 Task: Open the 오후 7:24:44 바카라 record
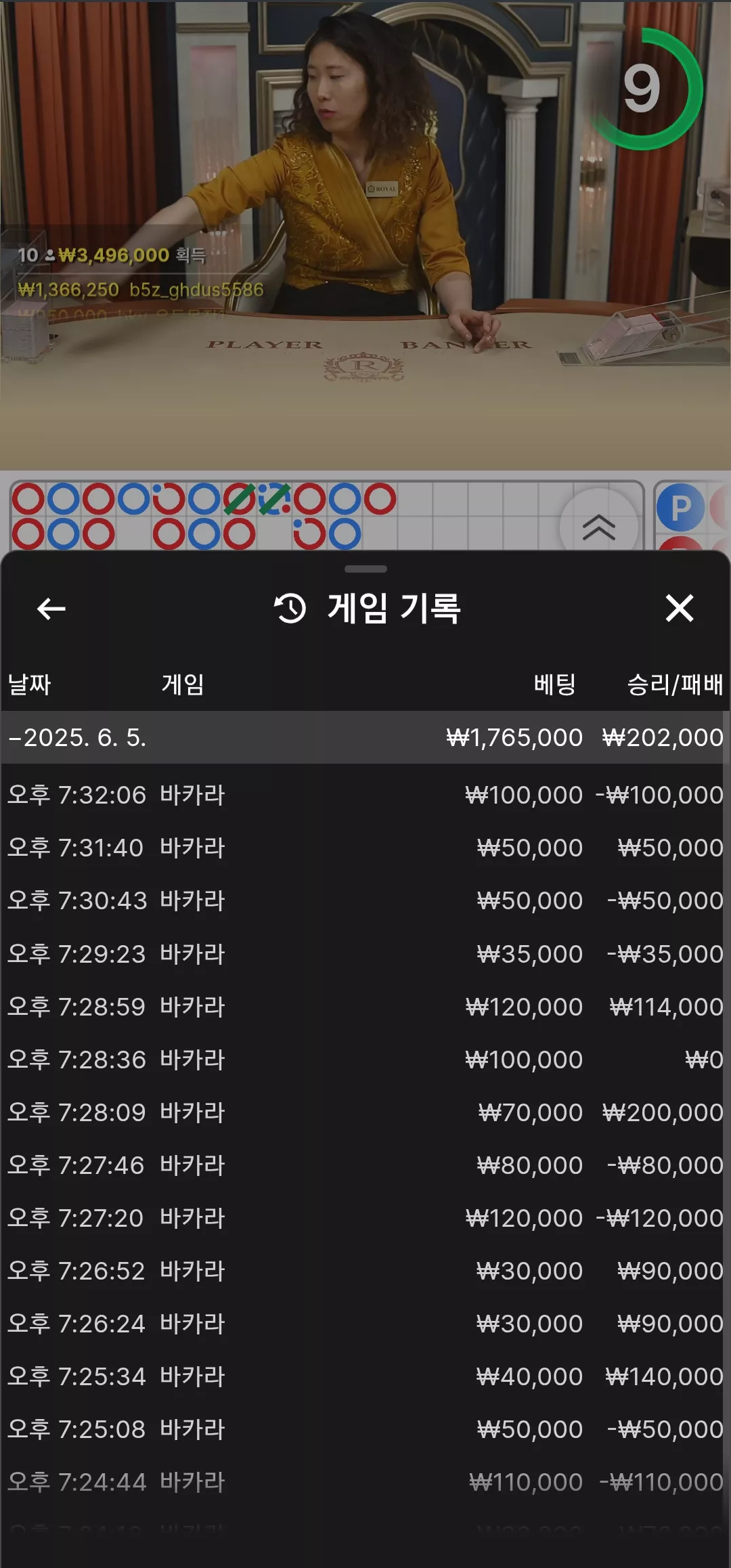[365, 1482]
